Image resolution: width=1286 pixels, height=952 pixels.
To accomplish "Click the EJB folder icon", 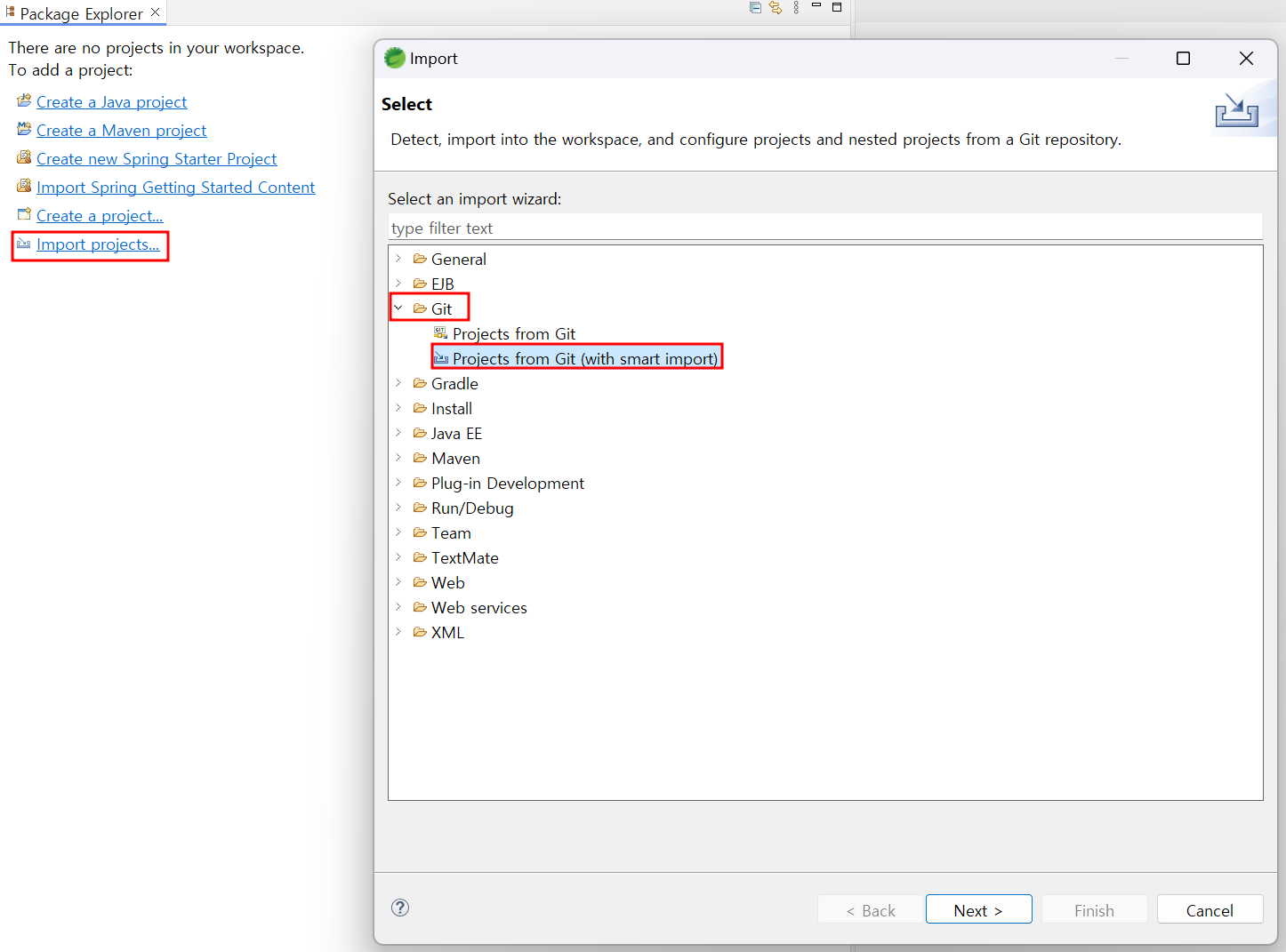I will click(420, 284).
